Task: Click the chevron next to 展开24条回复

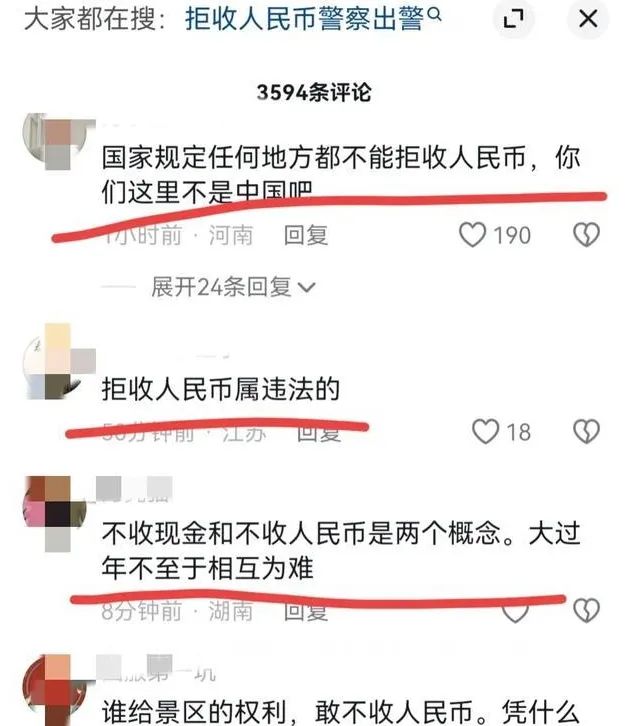Action: coord(307,288)
